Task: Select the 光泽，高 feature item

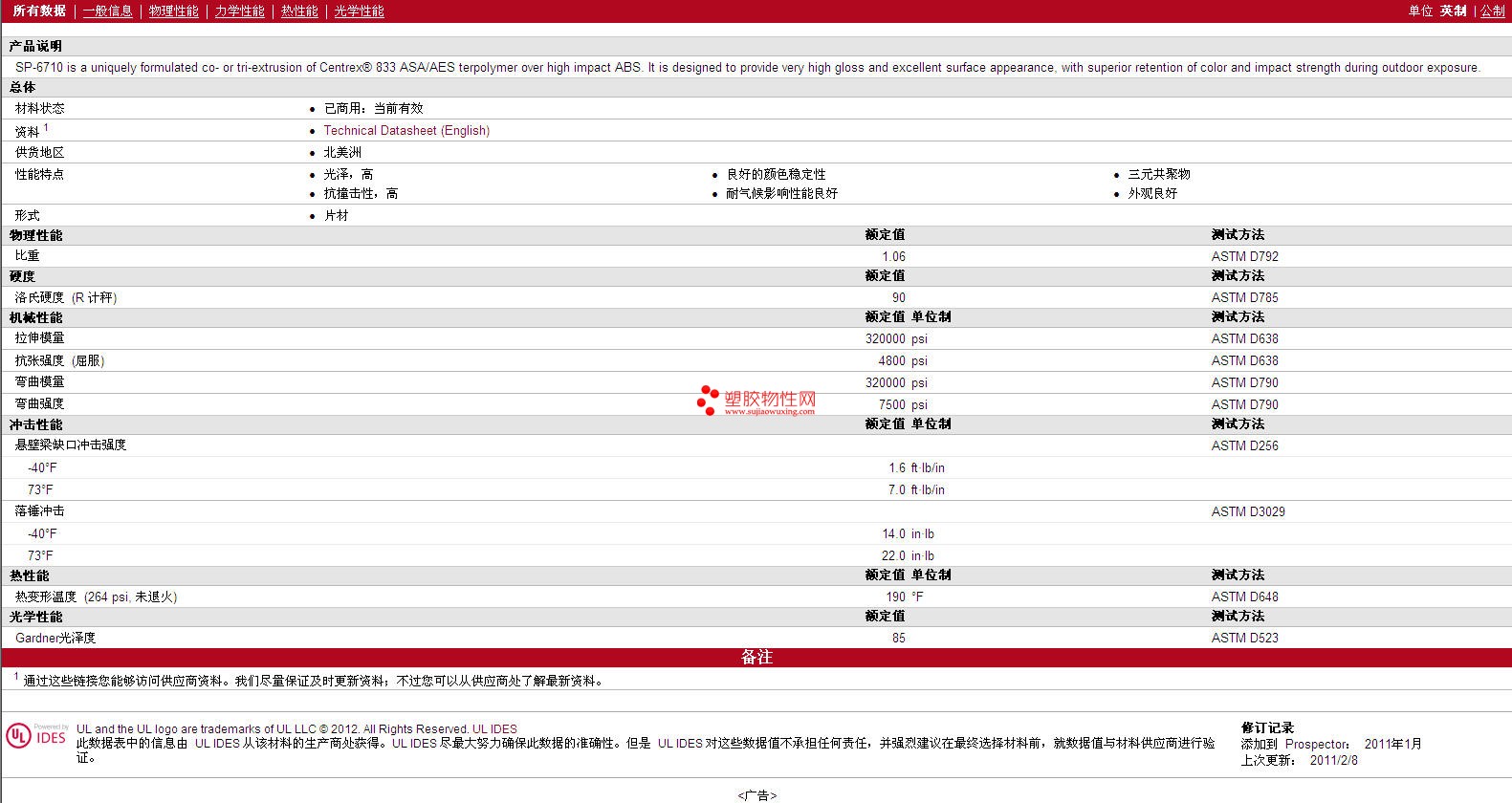Action: tap(348, 175)
